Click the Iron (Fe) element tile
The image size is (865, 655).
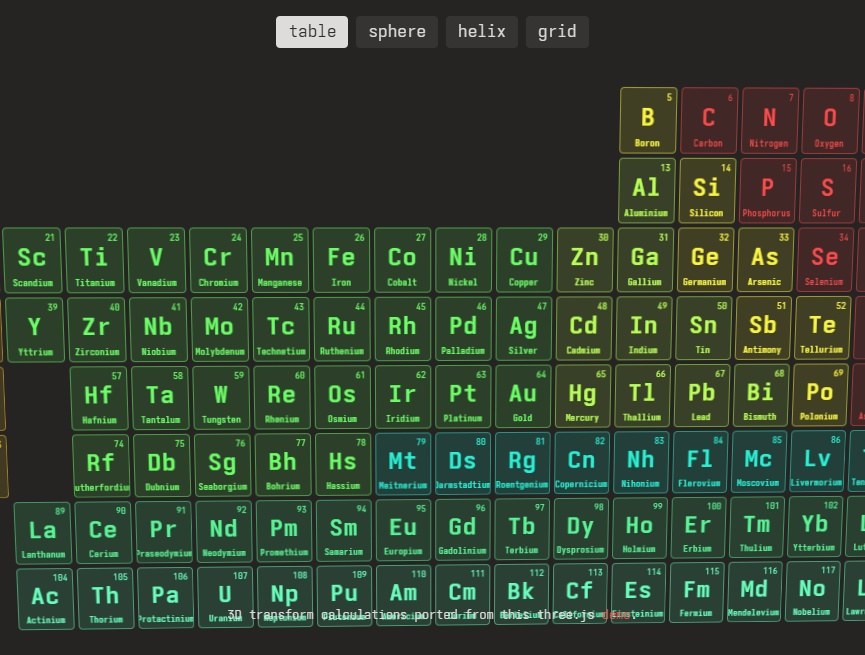pos(341,260)
